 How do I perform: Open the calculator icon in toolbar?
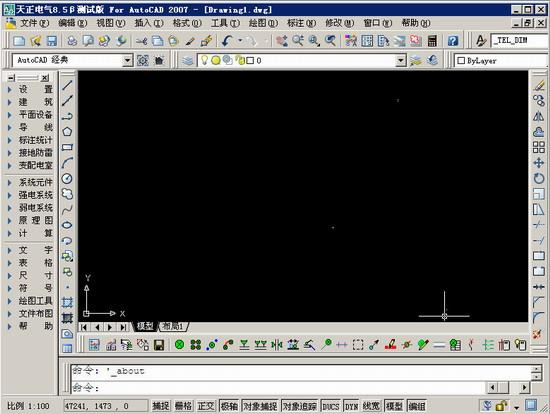click(x=432, y=41)
